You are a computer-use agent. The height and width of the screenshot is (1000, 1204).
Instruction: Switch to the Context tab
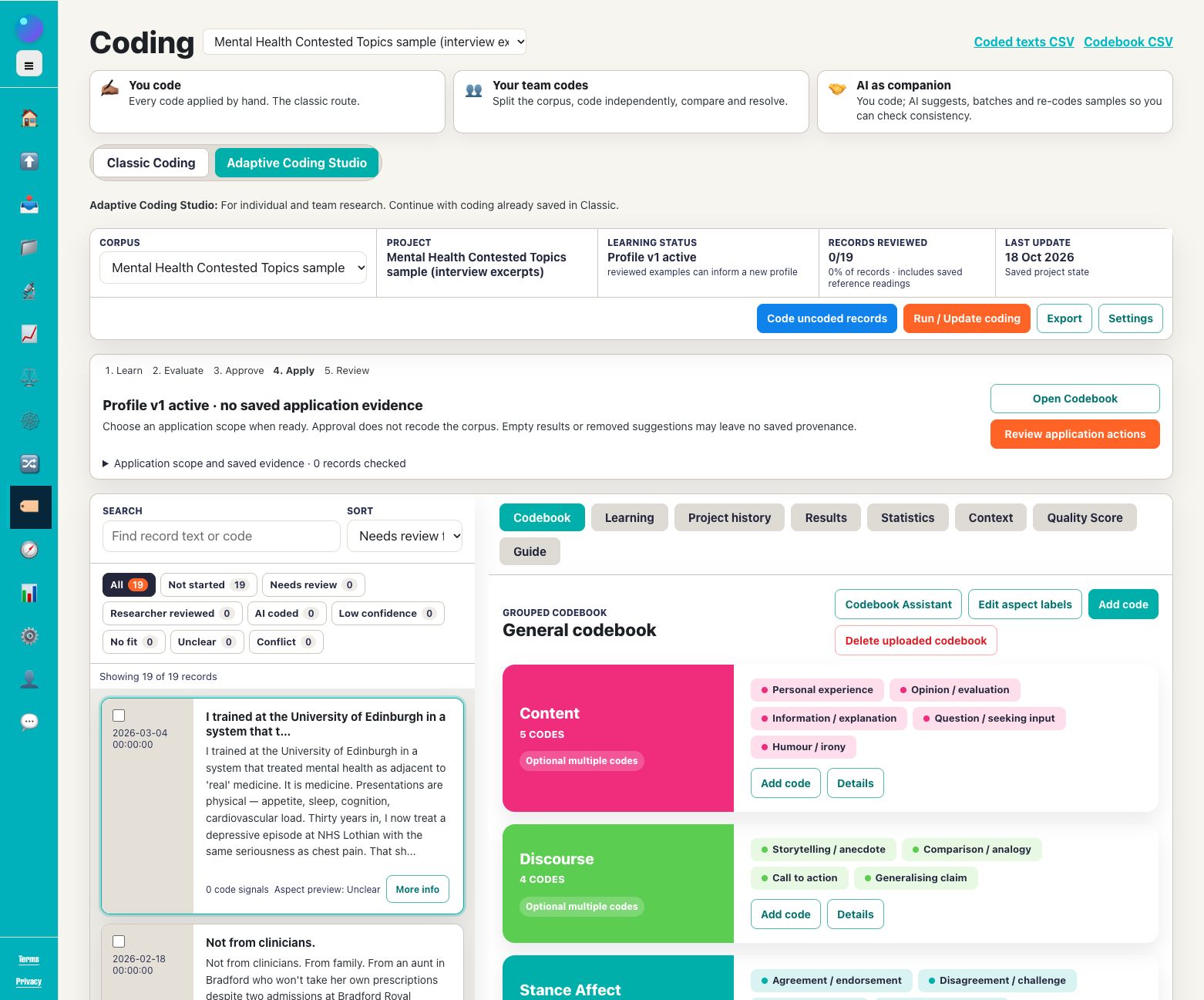click(x=990, y=517)
